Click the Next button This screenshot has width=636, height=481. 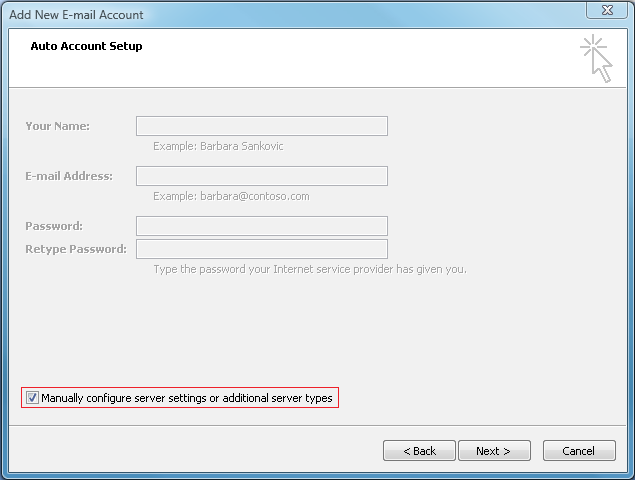pos(493,451)
